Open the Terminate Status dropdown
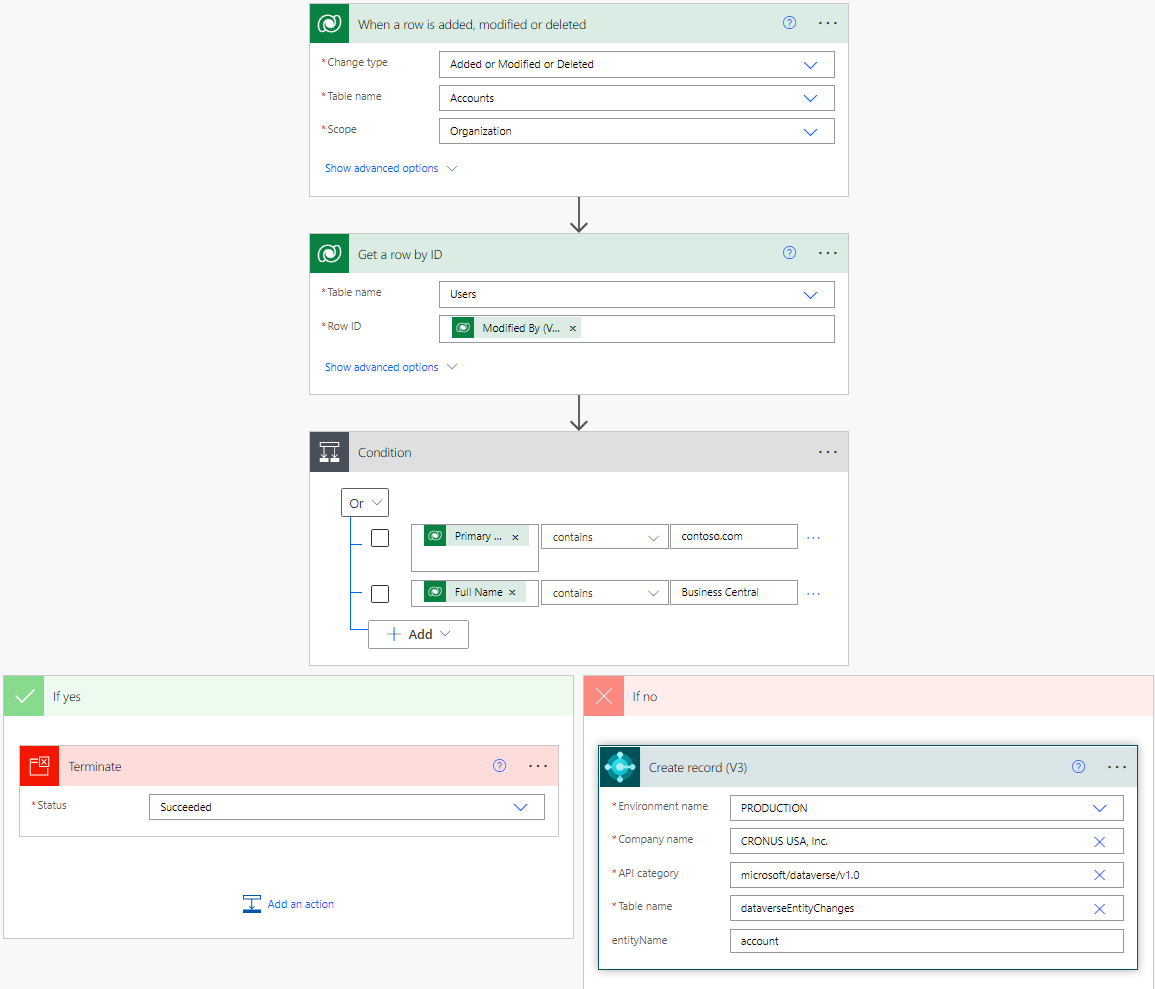Image resolution: width=1155 pixels, height=989 pixels. coord(346,807)
